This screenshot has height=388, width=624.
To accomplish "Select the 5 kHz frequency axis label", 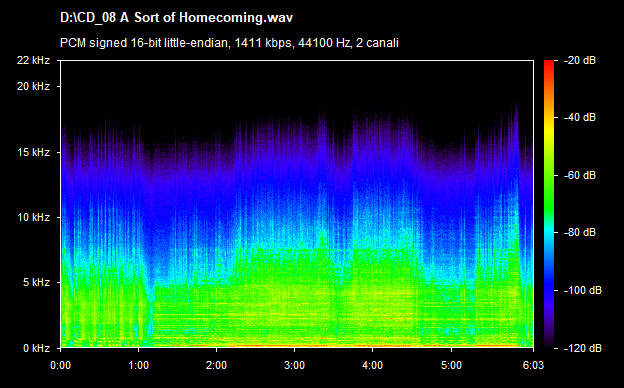I will 36,283.
